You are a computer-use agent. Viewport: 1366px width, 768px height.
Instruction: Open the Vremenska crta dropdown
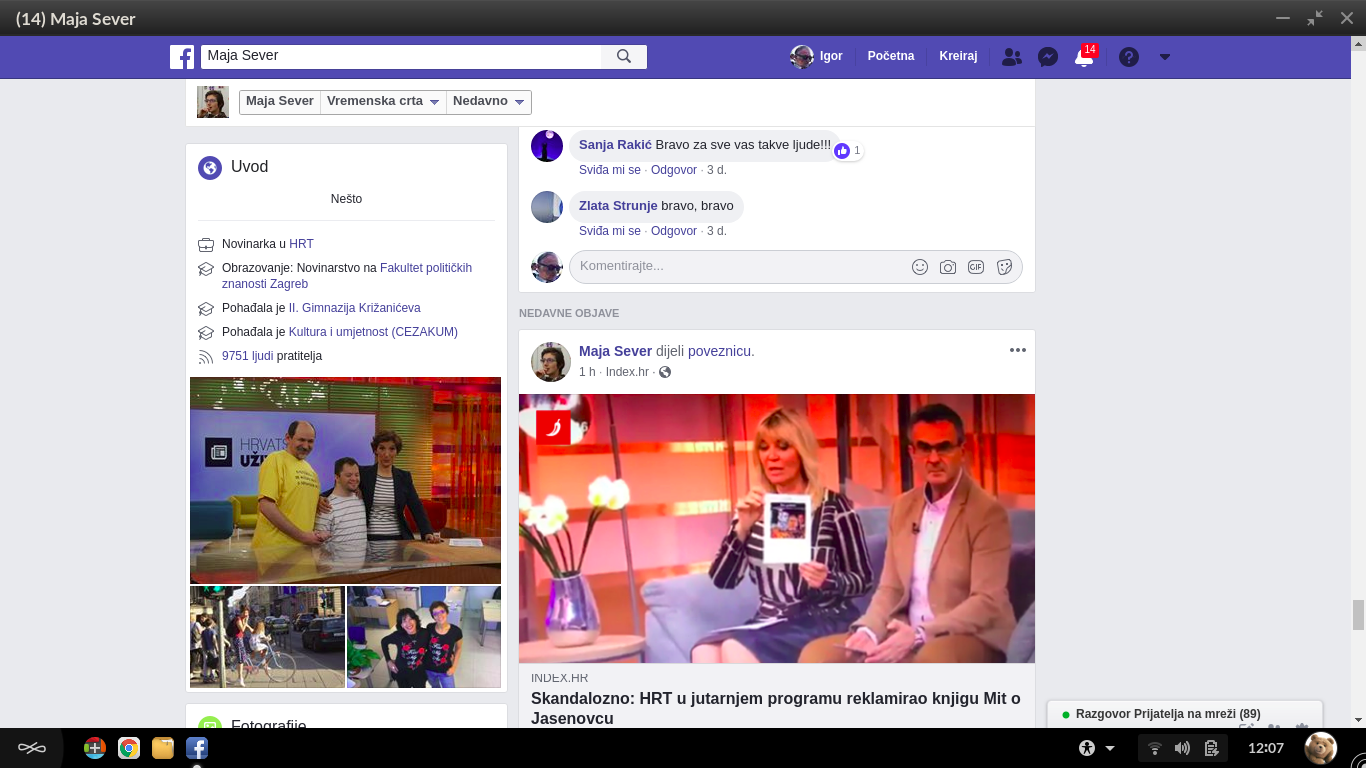(382, 101)
